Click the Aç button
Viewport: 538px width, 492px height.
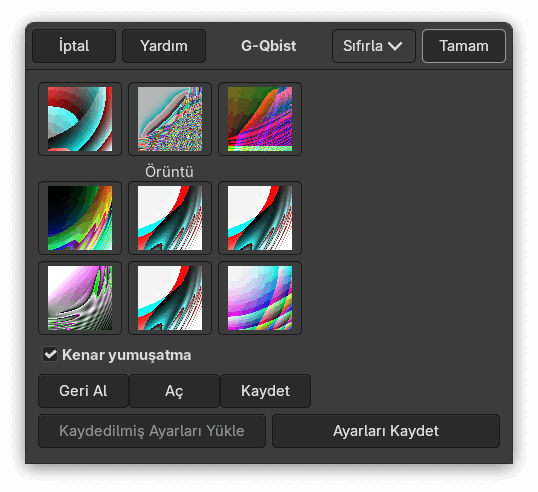click(174, 391)
